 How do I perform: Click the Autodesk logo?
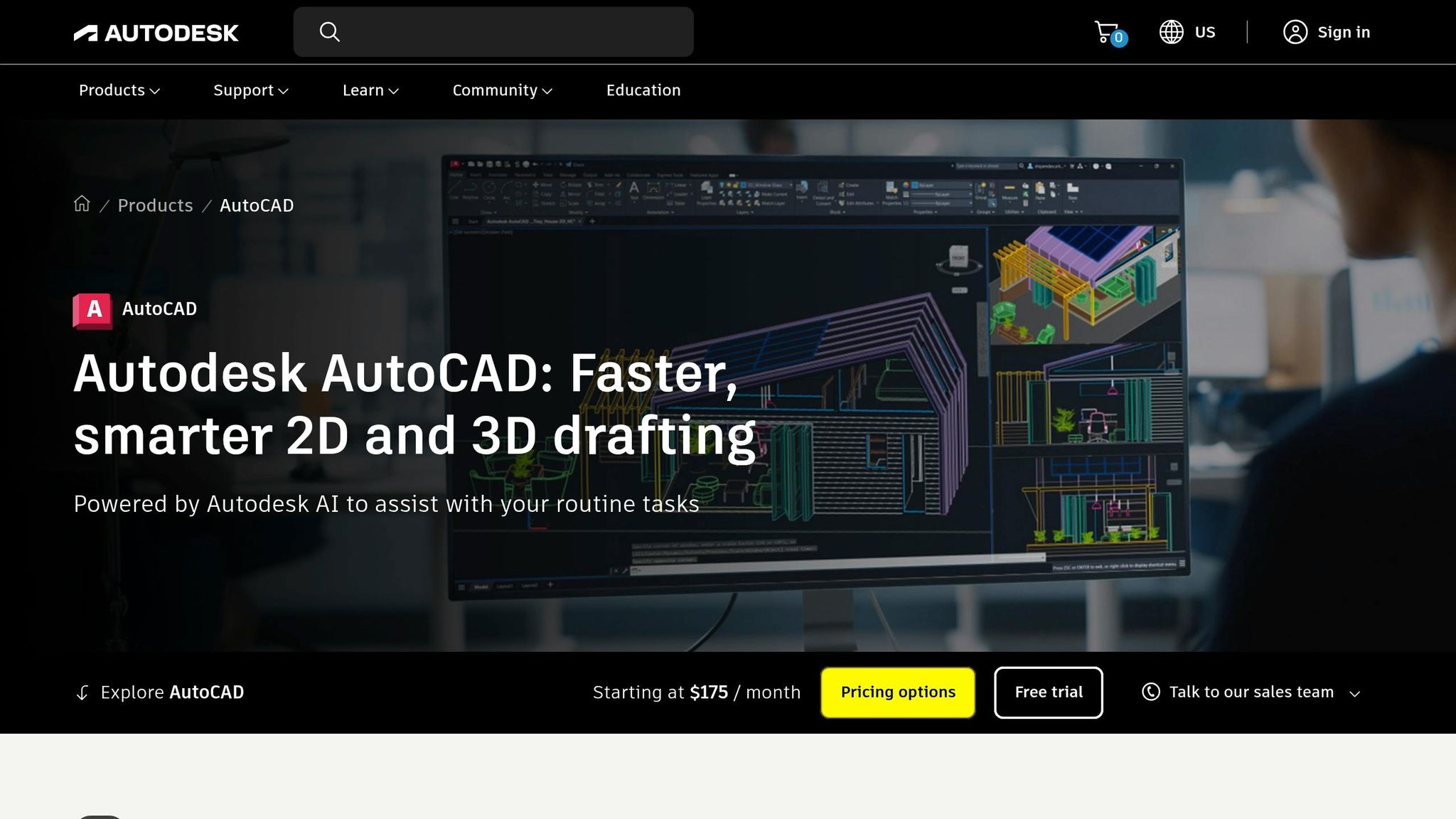click(x=156, y=33)
